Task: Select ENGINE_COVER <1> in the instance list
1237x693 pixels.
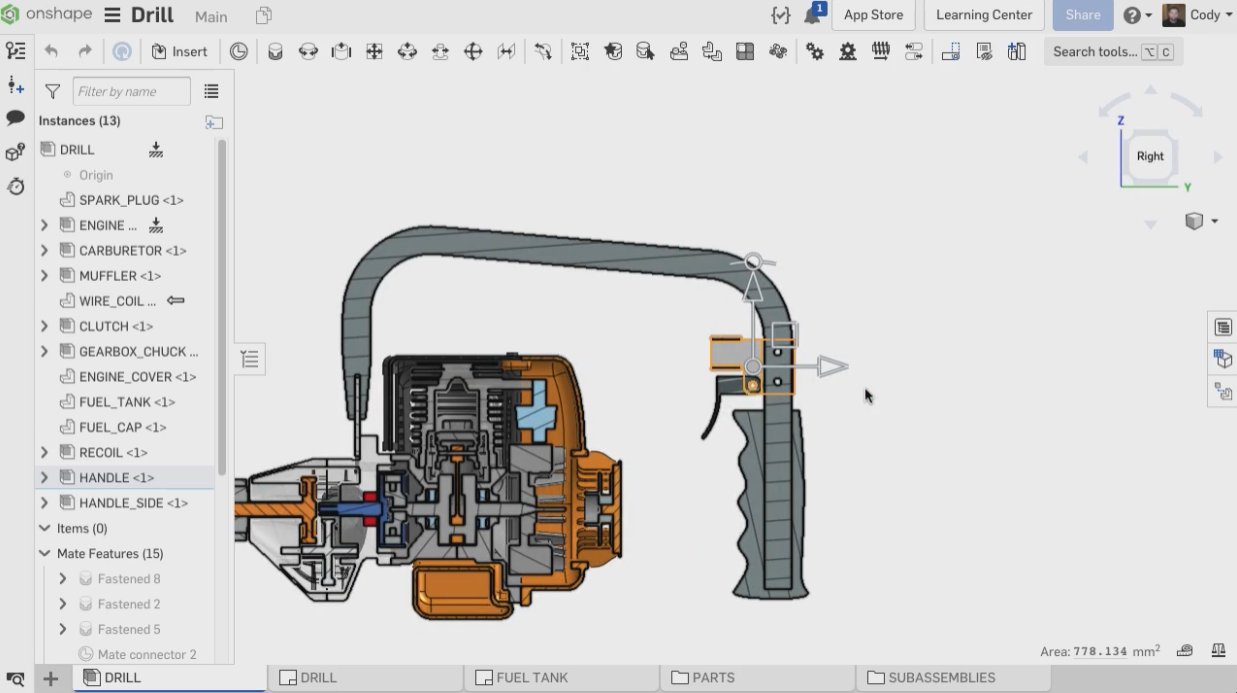Action: 137,377
